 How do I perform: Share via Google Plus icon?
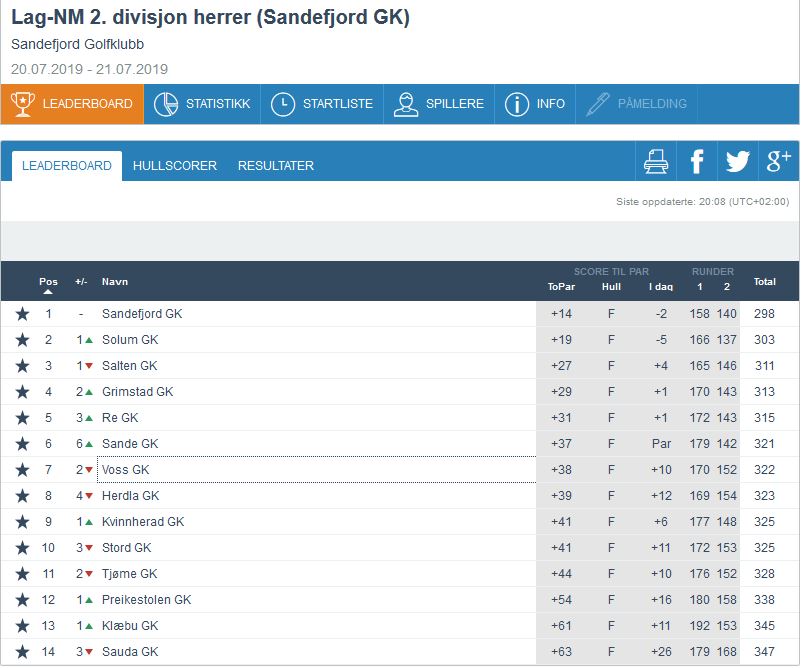click(x=779, y=161)
